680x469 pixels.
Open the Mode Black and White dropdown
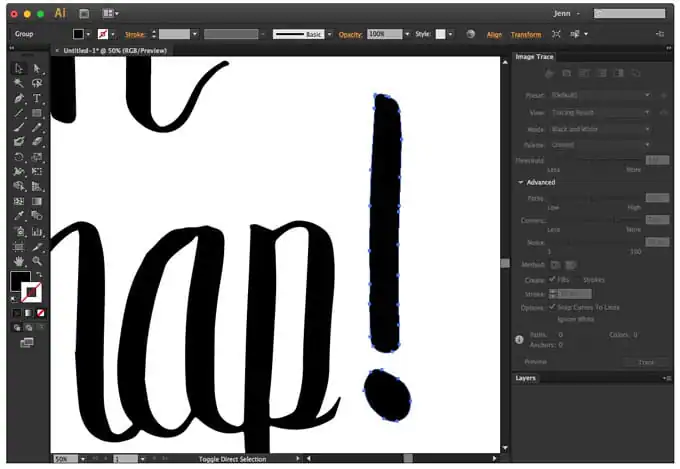coord(601,129)
